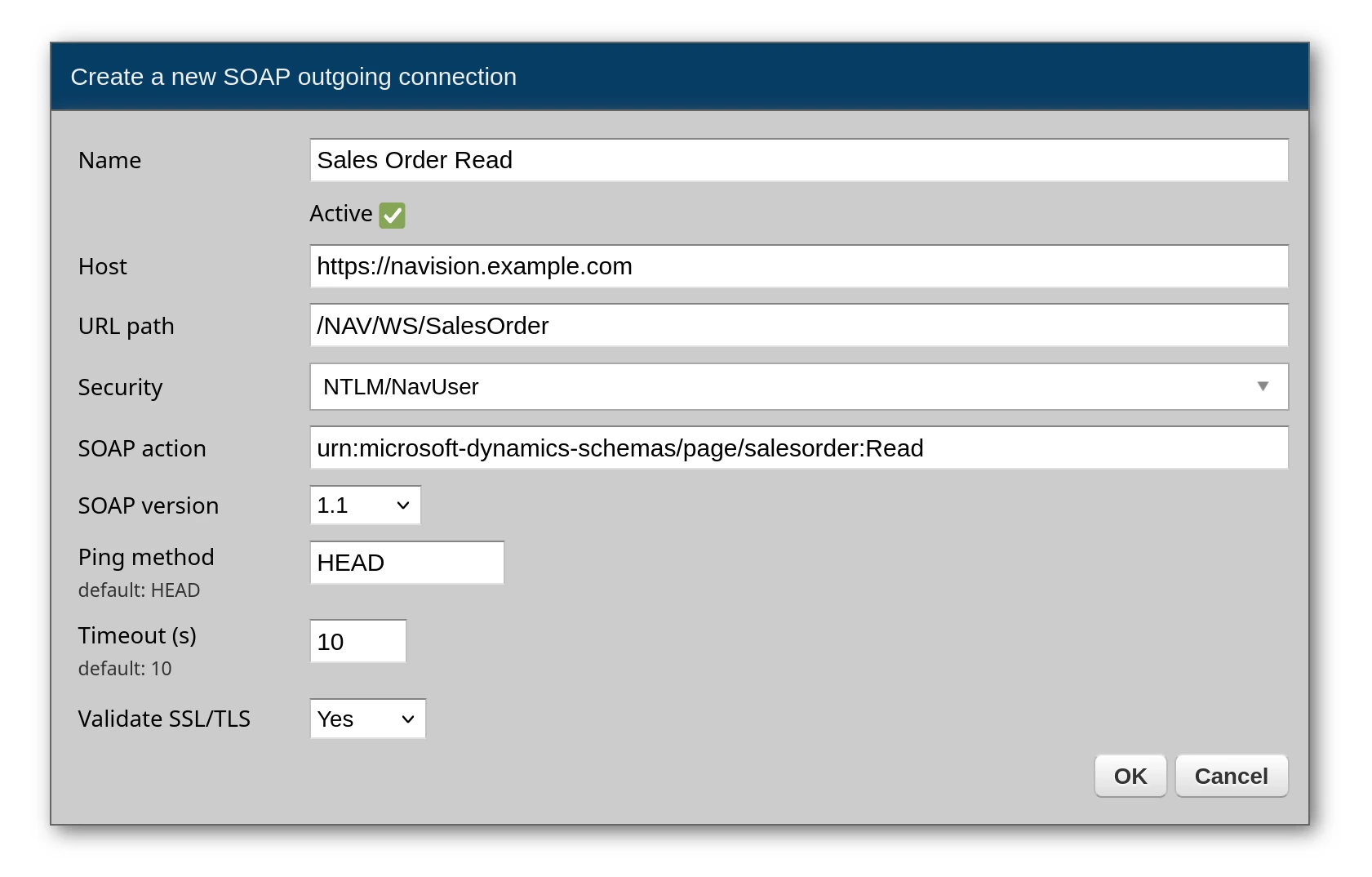The height and width of the screenshot is (877, 1372).
Task: Click the SOAP action input field
Action: tap(798, 448)
